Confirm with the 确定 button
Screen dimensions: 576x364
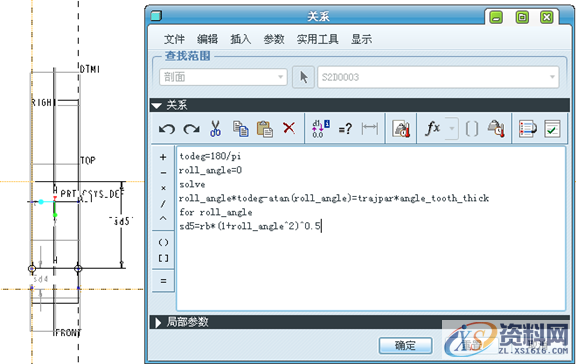click(x=405, y=345)
